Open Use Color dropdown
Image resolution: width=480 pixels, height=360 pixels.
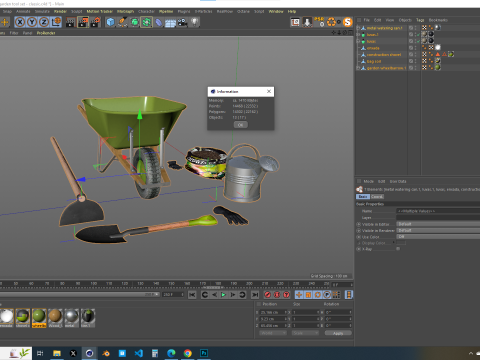[438, 237]
